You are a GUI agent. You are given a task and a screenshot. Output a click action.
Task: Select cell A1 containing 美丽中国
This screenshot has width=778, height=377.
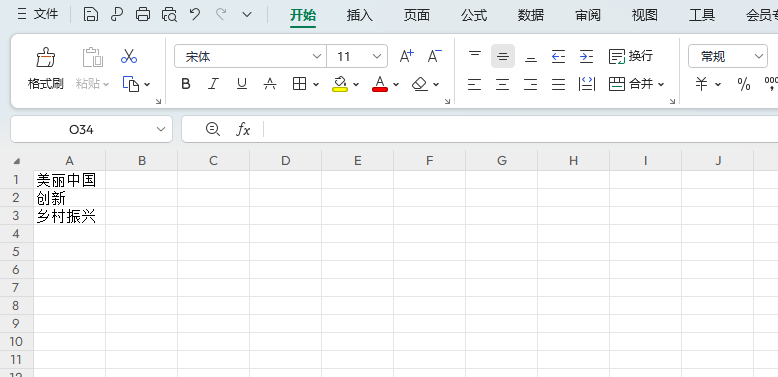click(69, 180)
